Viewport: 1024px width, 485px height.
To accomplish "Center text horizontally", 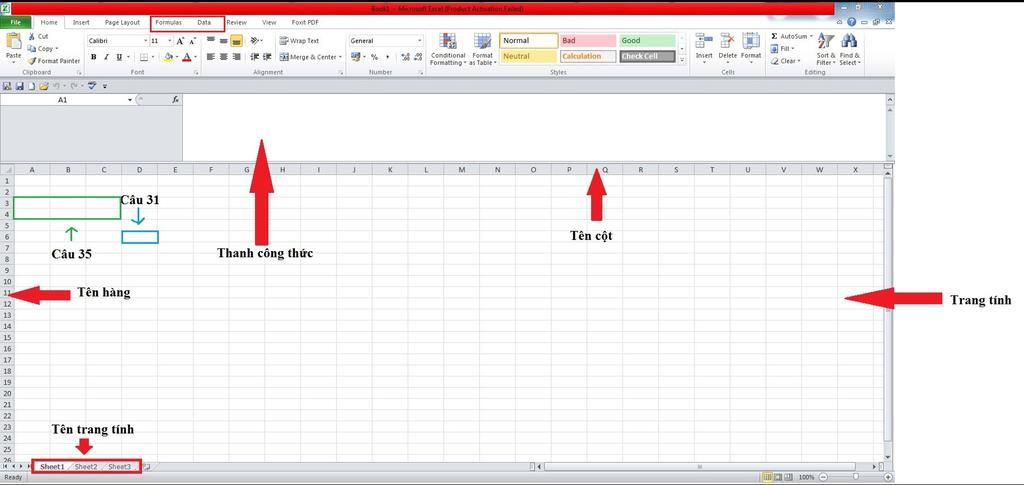I will point(223,57).
